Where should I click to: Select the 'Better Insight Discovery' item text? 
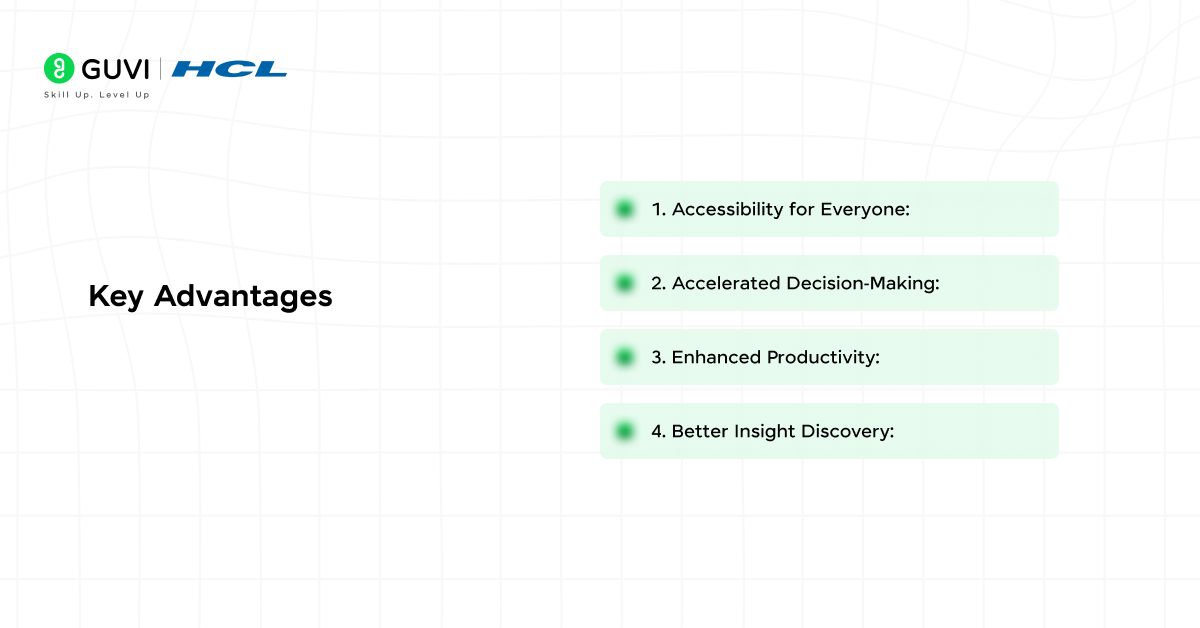coord(782,431)
